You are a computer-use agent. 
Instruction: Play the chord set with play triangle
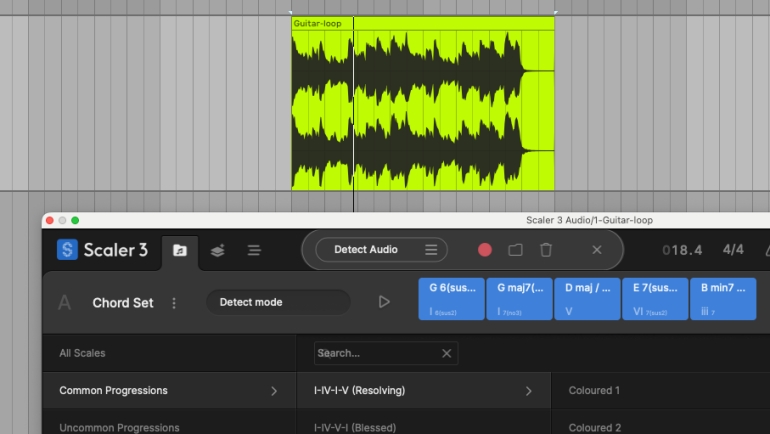pyautogui.click(x=384, y=302)
